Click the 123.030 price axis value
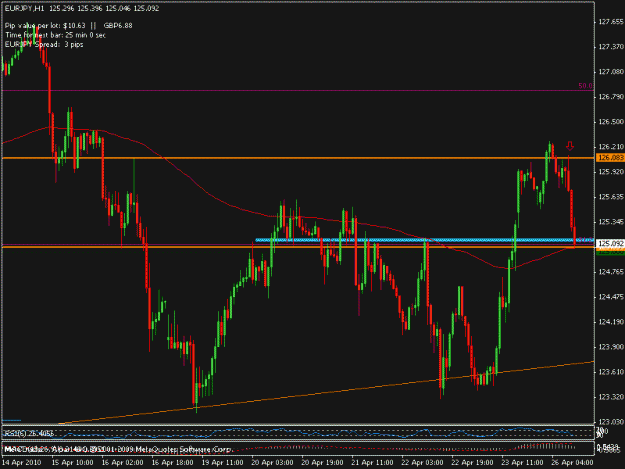 [x=611, y=422]
